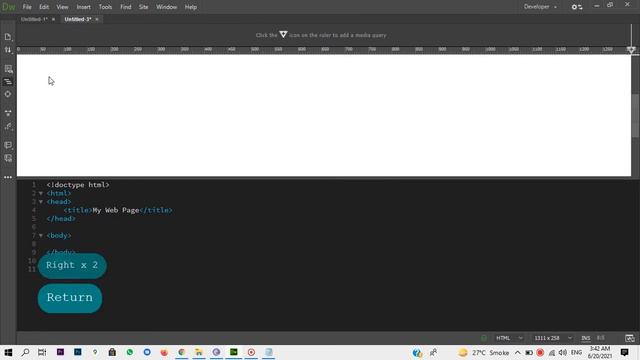Open the notification center icon
The image size is (640, 360).
point(624,352)
